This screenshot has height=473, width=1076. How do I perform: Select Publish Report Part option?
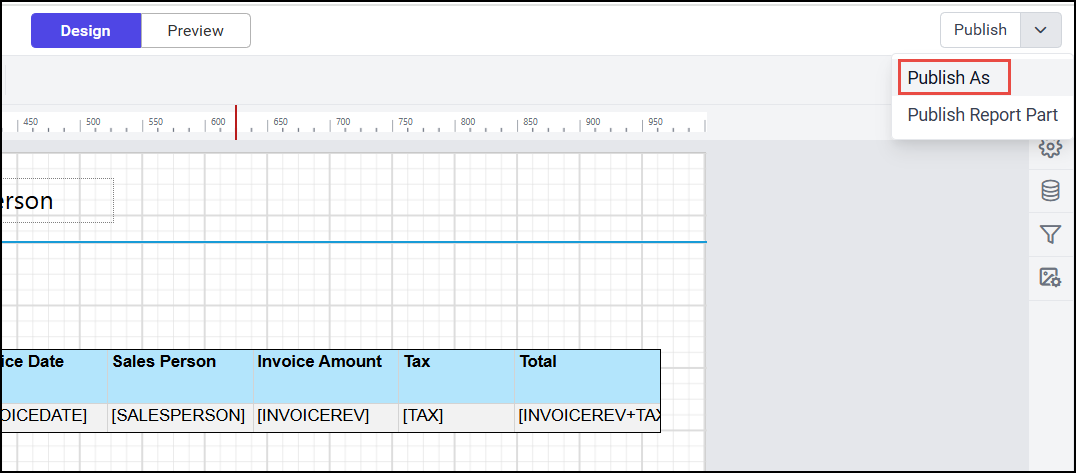coord(982,115)
